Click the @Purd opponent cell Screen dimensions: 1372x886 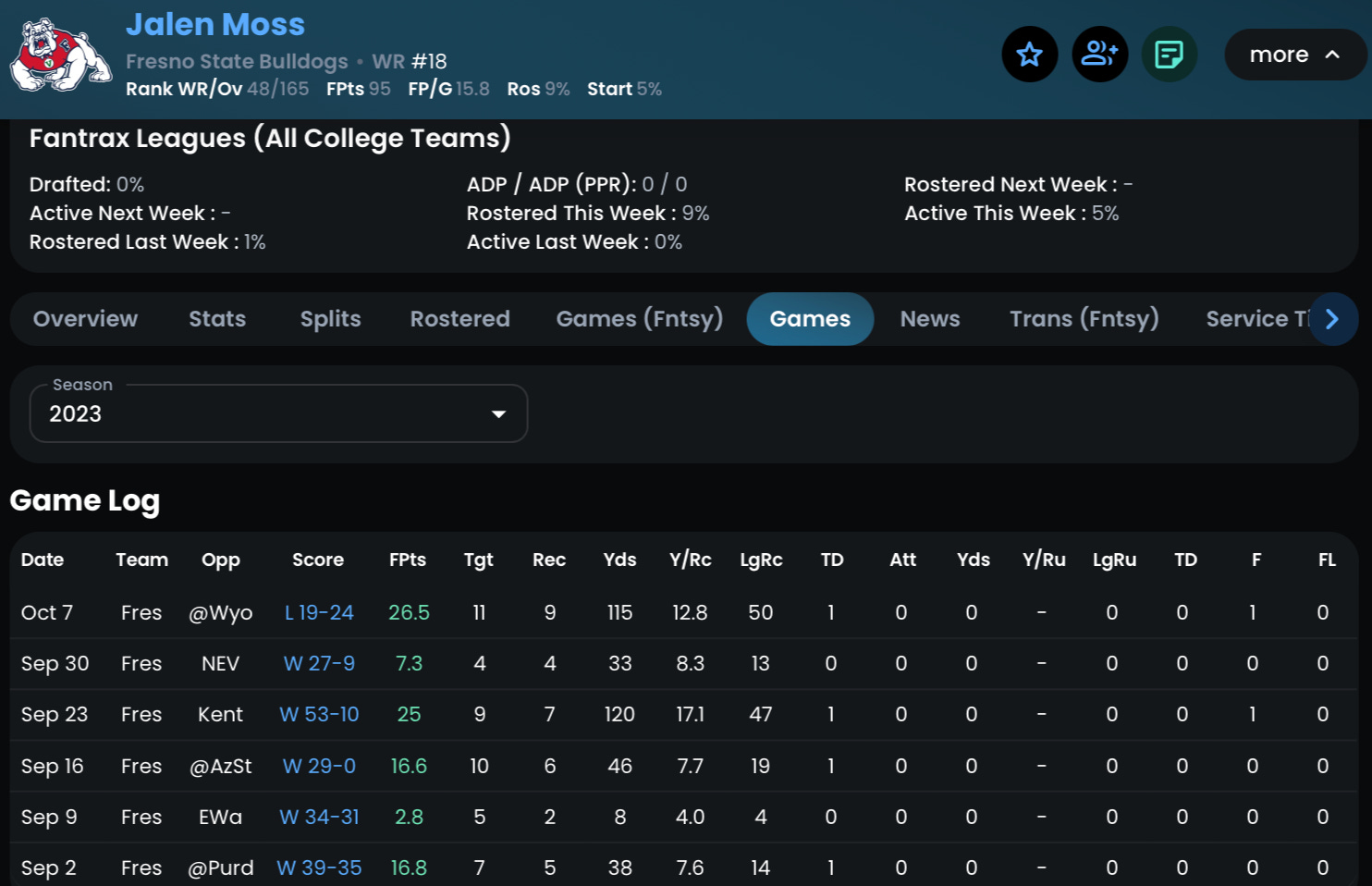[220, 868]
